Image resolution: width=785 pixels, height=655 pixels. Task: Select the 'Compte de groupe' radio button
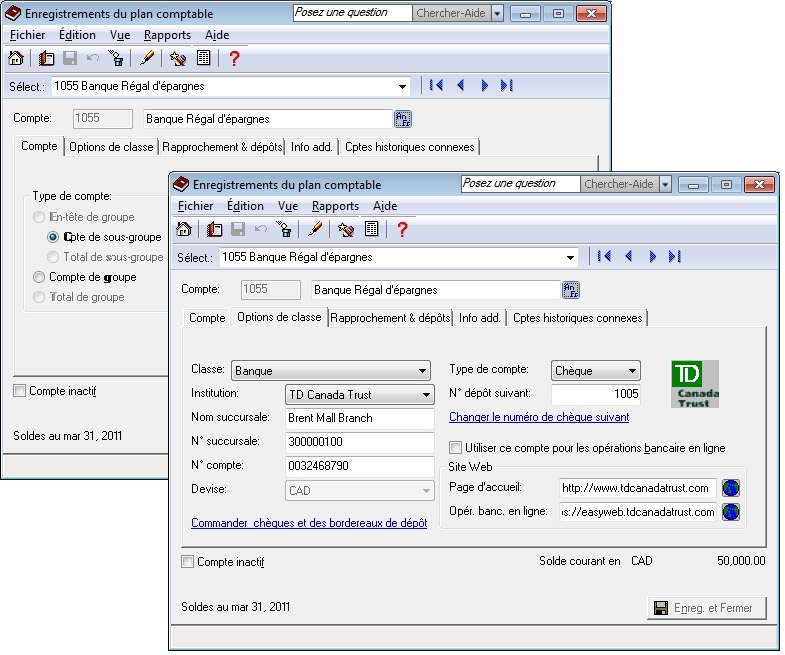tap(39, 277)
